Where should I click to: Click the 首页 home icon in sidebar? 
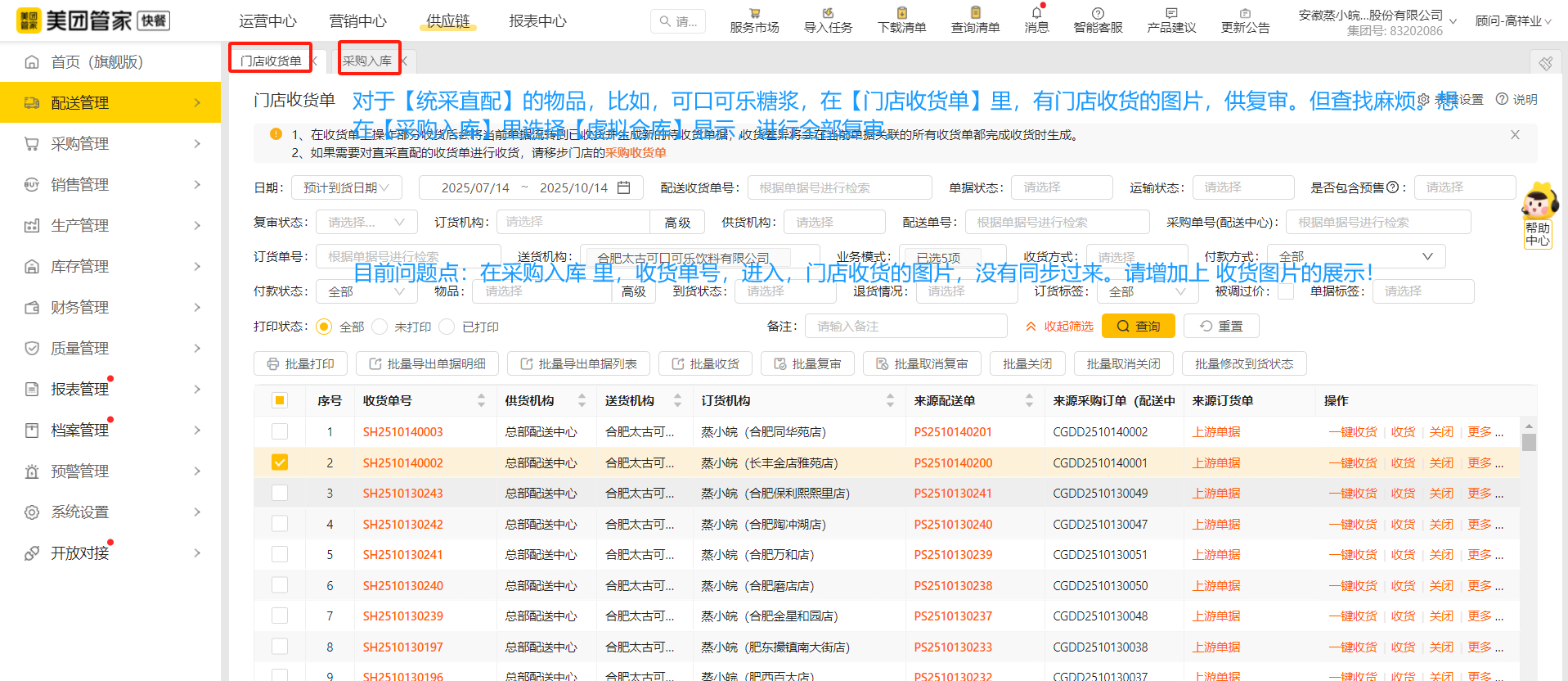click(32, 62)
